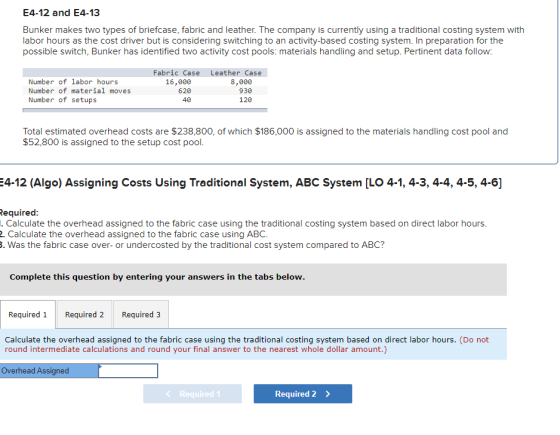
Task: Click the requirement about overcosted or undercosted
Action: point(192,245)
